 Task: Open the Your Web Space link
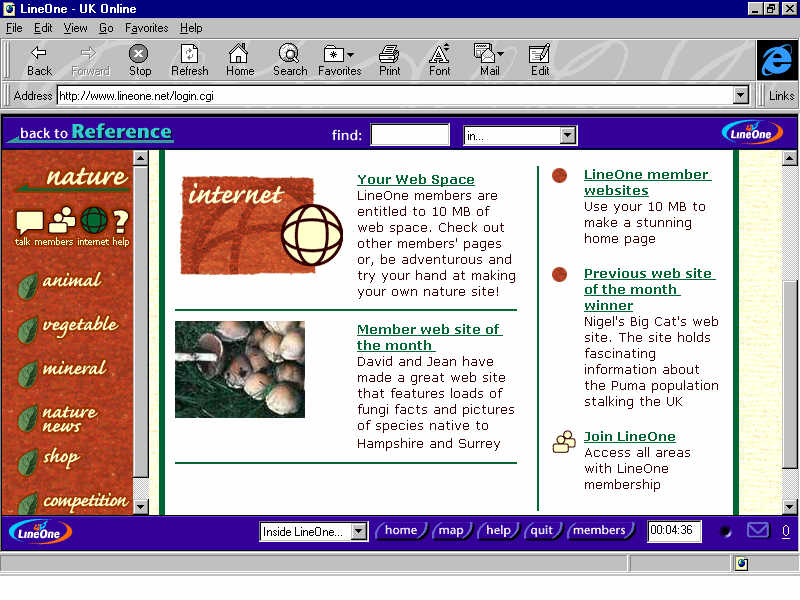[416, 180]
